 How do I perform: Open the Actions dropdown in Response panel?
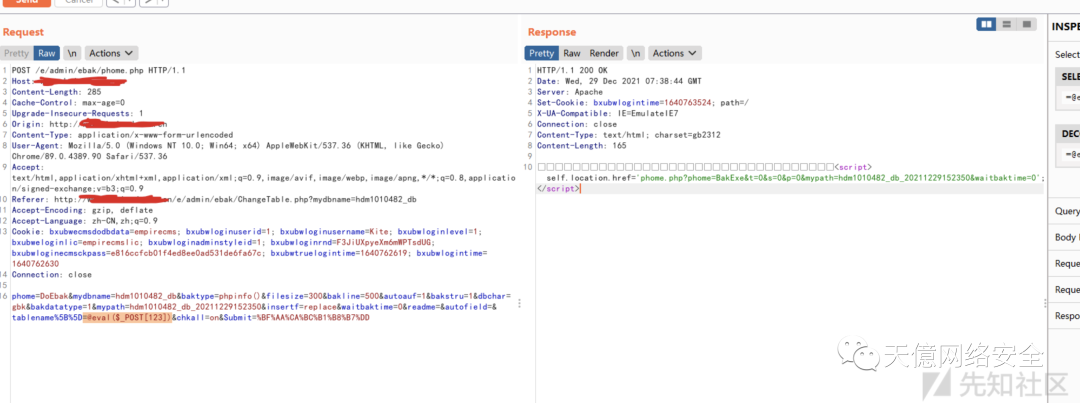click(x=675, y=53)
